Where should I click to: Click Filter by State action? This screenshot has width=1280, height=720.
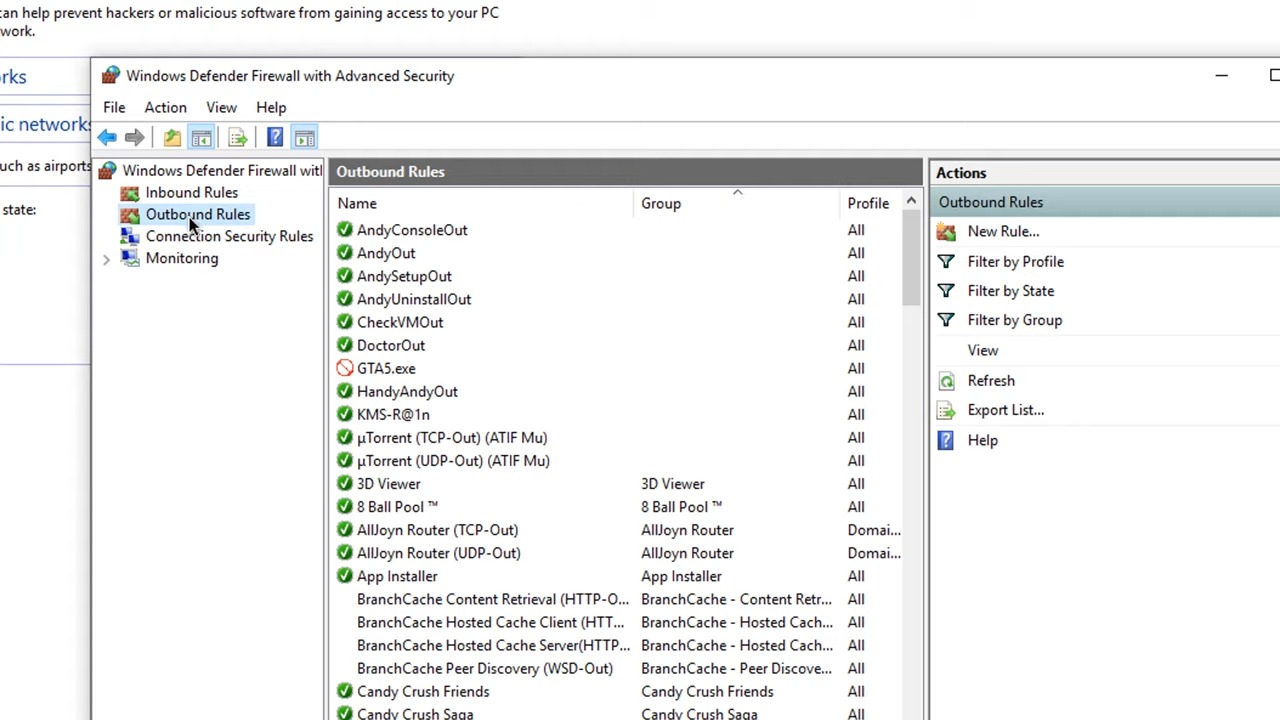pyautogui.click(x=1010, y=291)
